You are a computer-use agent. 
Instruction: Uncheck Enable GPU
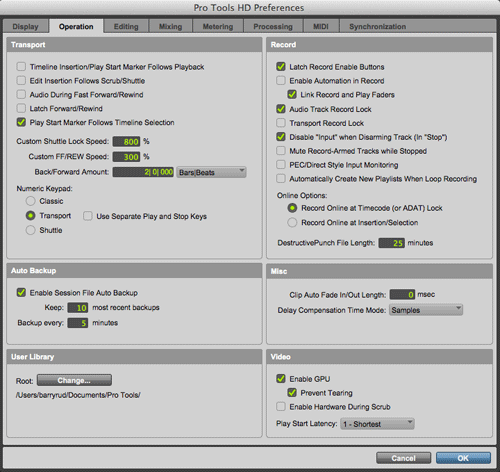(x=281, y=379)
